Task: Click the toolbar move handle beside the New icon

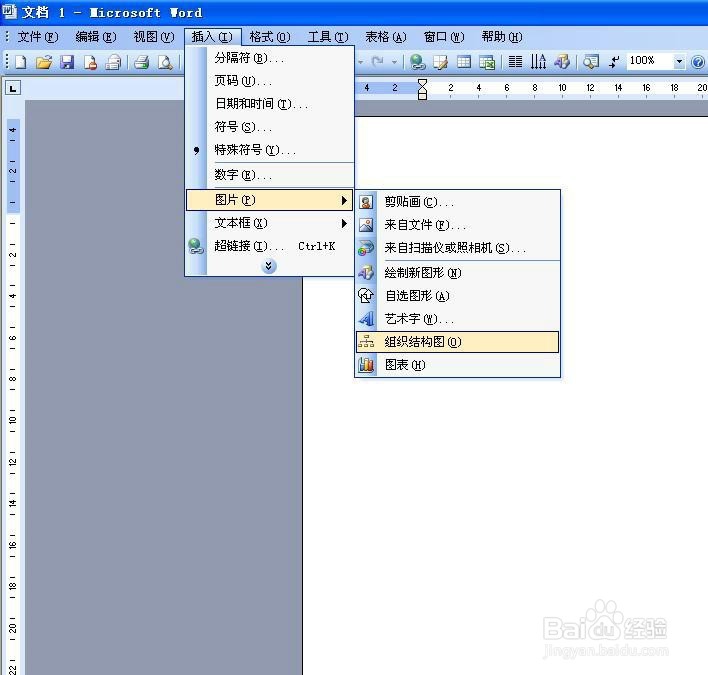Action: pos(7,62)
